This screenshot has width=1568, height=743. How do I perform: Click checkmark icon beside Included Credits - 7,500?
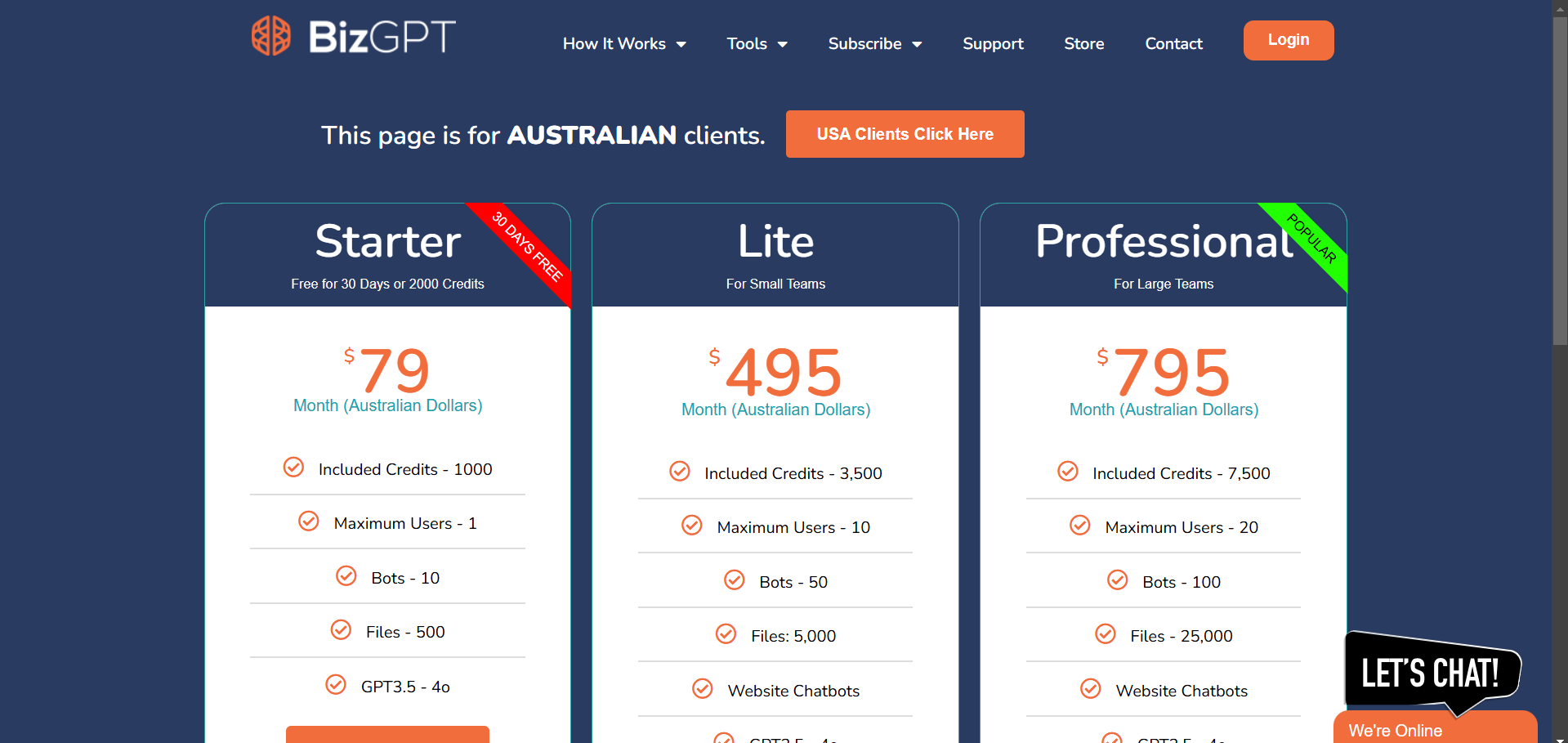[1068, 471]
